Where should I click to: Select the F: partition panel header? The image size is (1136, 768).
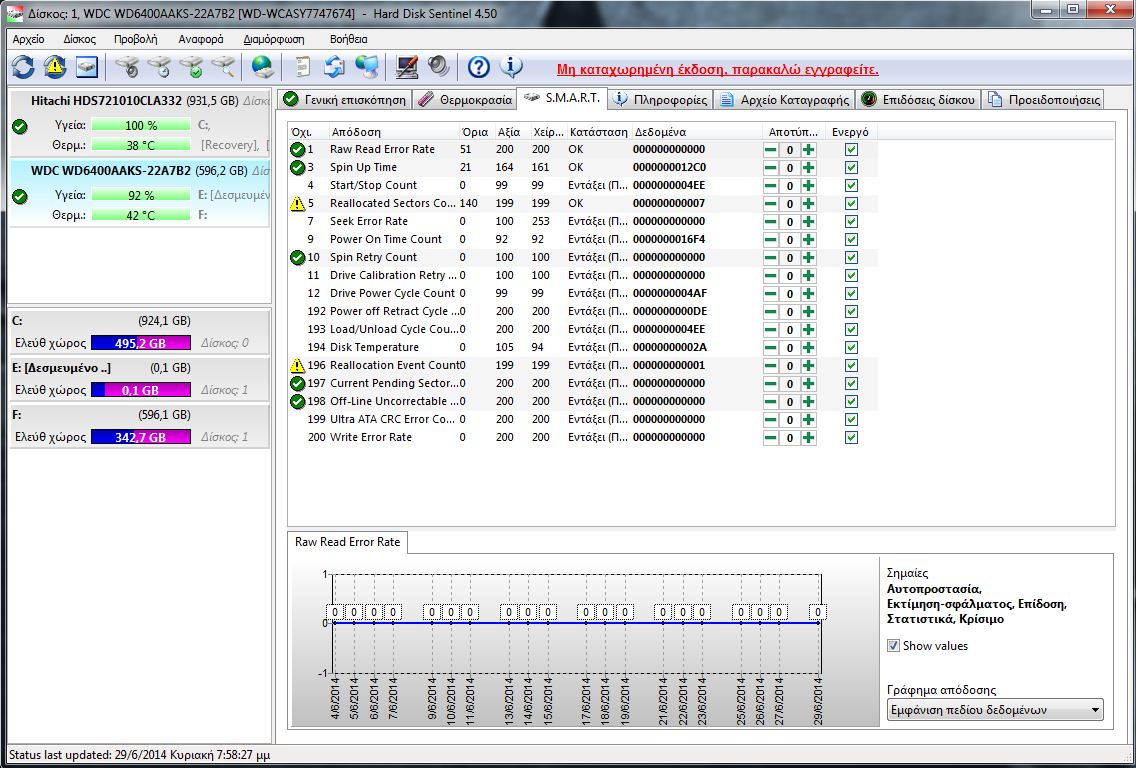point(139,415)
